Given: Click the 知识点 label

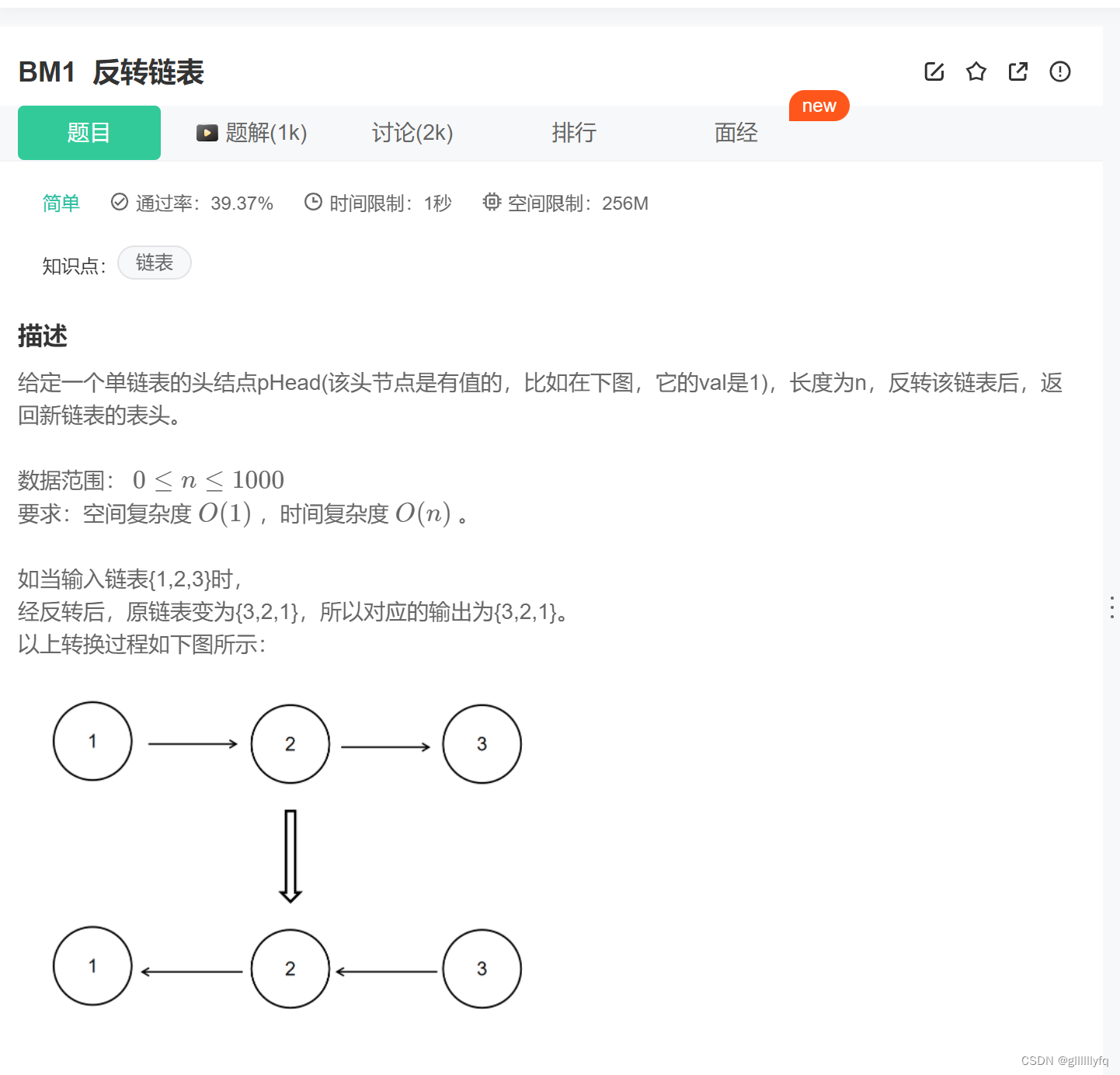Looking at the screenshot, I should pyautogui.click(x=74, y=266).
